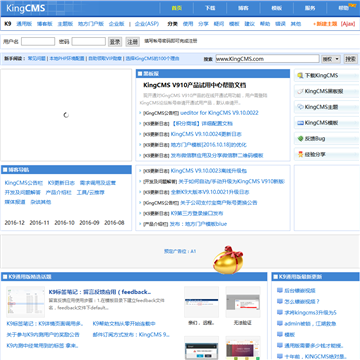
Task: Focus the 用户名 username field
Action: pyautogui.click(x=38, y=42)
